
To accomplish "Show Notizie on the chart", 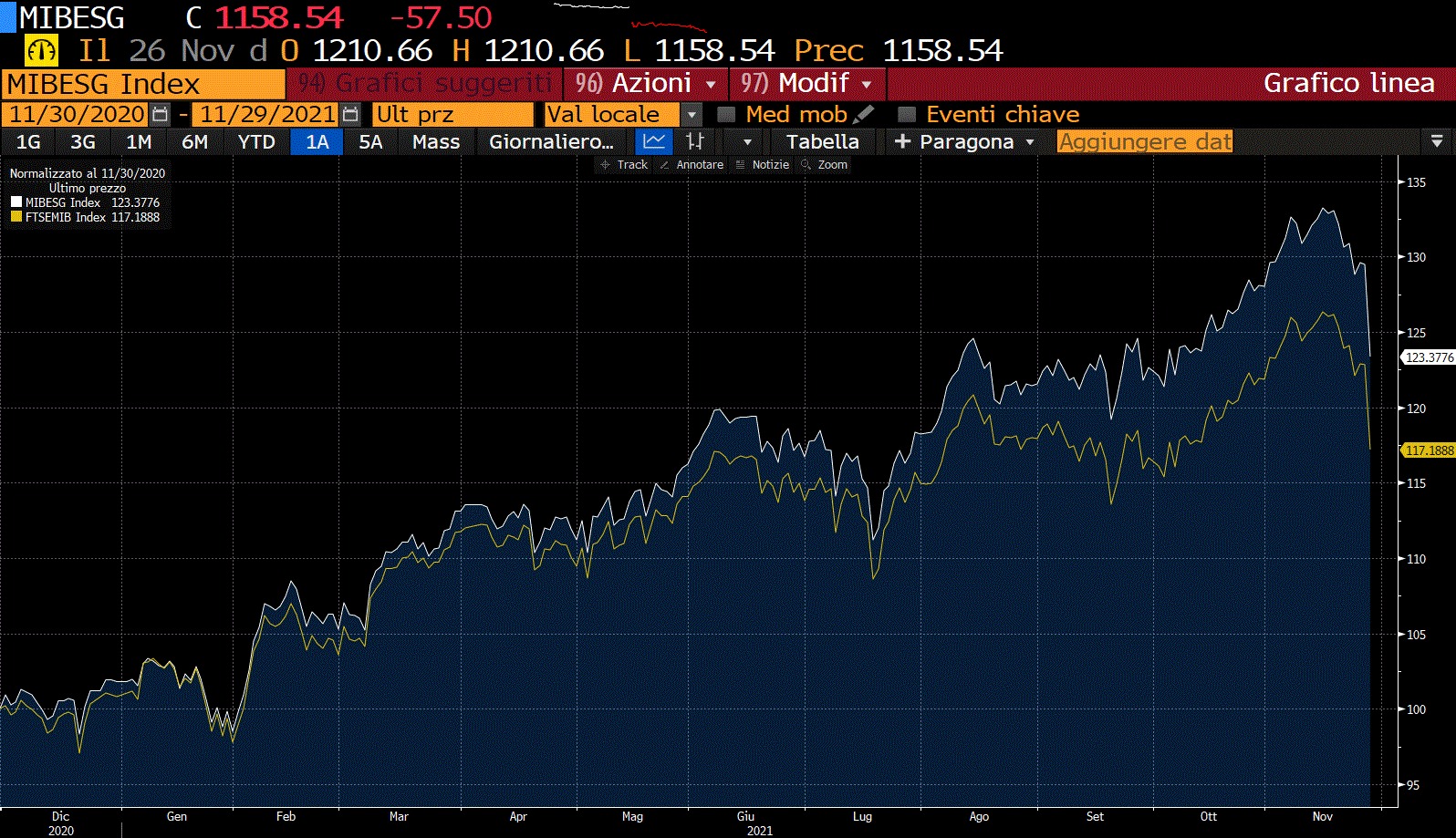I will point(763,164).
